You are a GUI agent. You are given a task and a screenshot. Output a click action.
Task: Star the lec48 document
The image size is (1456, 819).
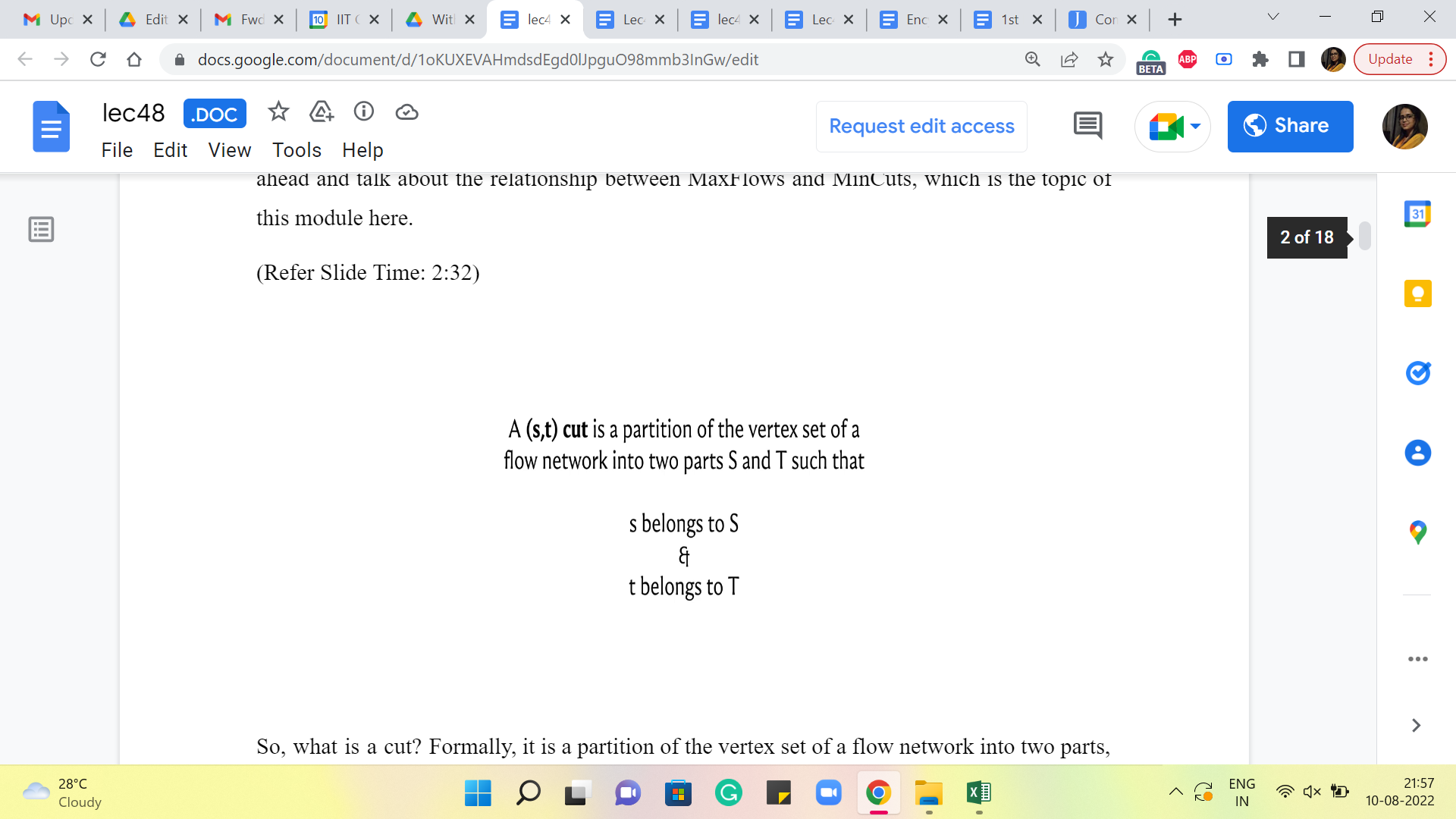(x=278, y=112)
